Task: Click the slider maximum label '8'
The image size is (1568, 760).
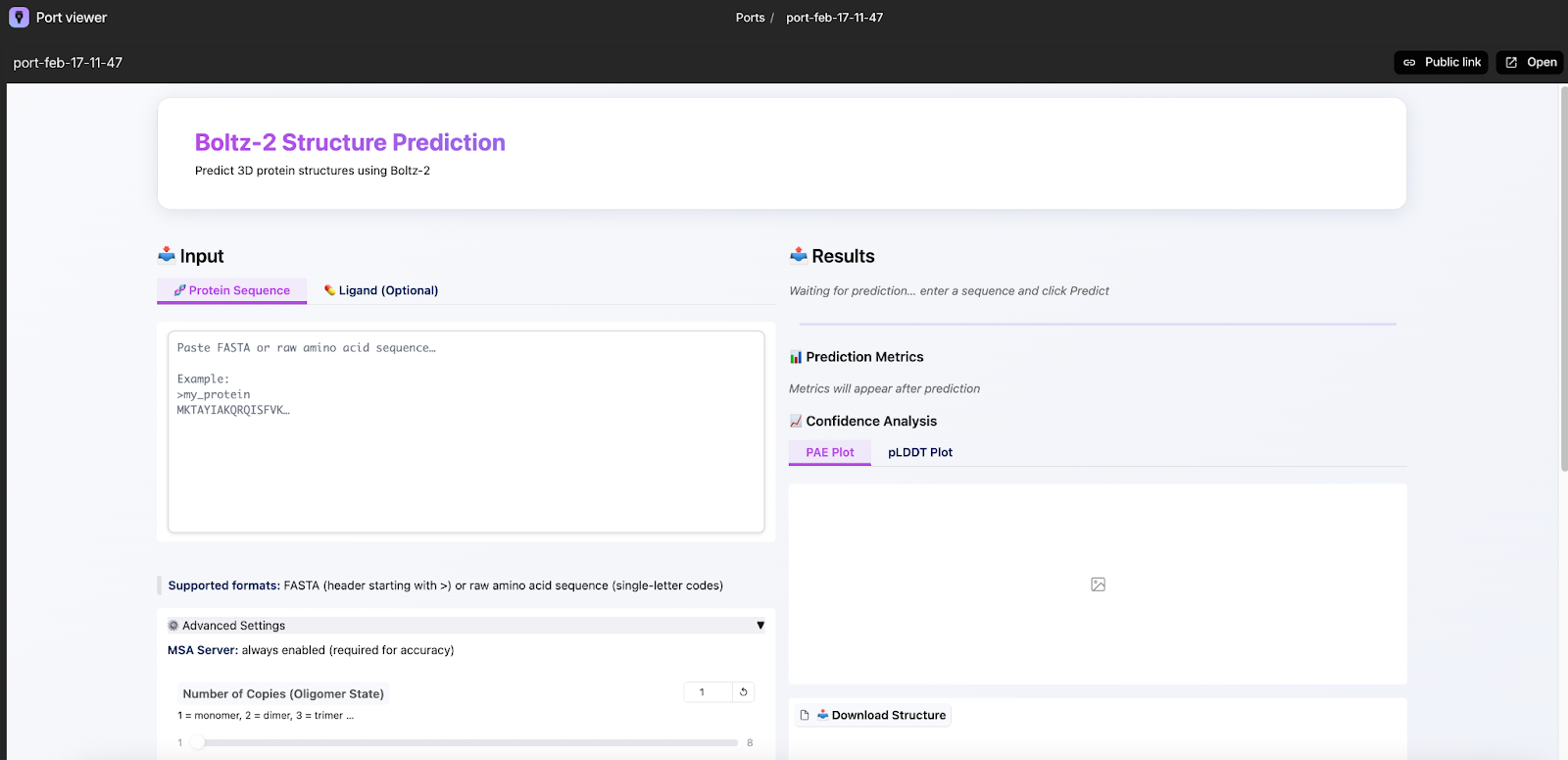Action: coord(750,743)
